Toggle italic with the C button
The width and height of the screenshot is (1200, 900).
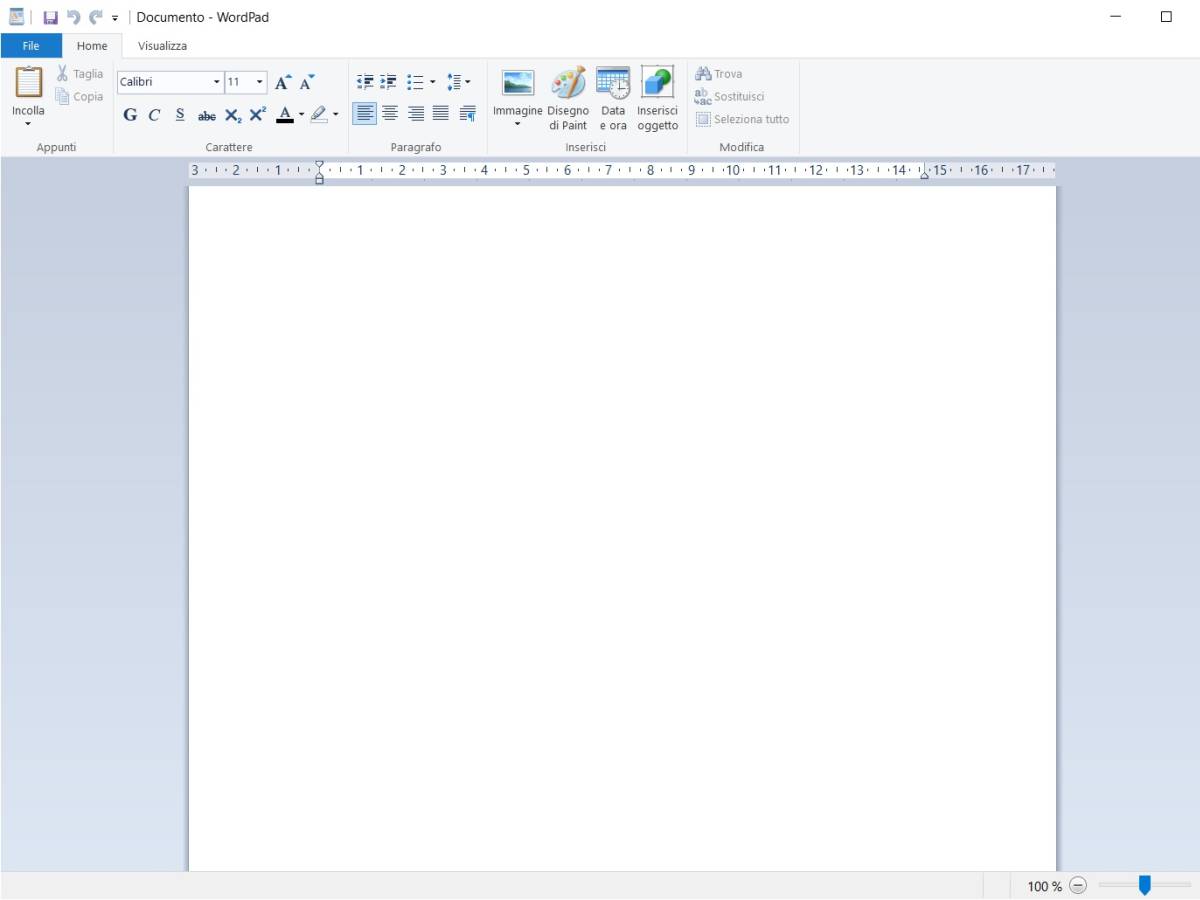coord(154,115)
